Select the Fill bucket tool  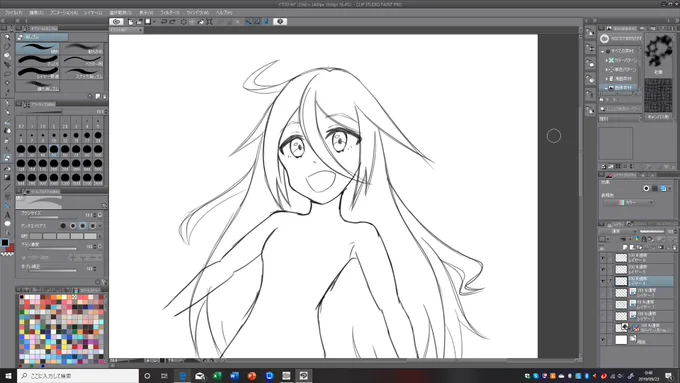pyautogui.click(x=7, y=169)
